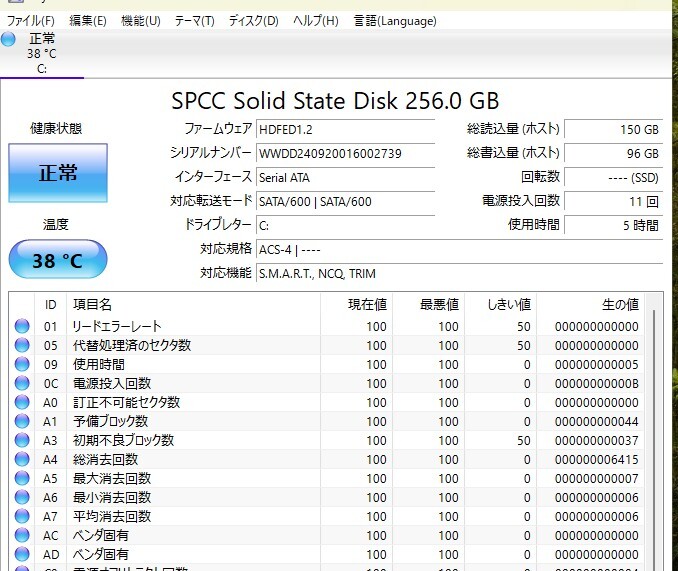The image size is (678, 571).
Task: Click the features field S.M.A.R.T., NCQ, TRIM
Action: tap(459, 274)
